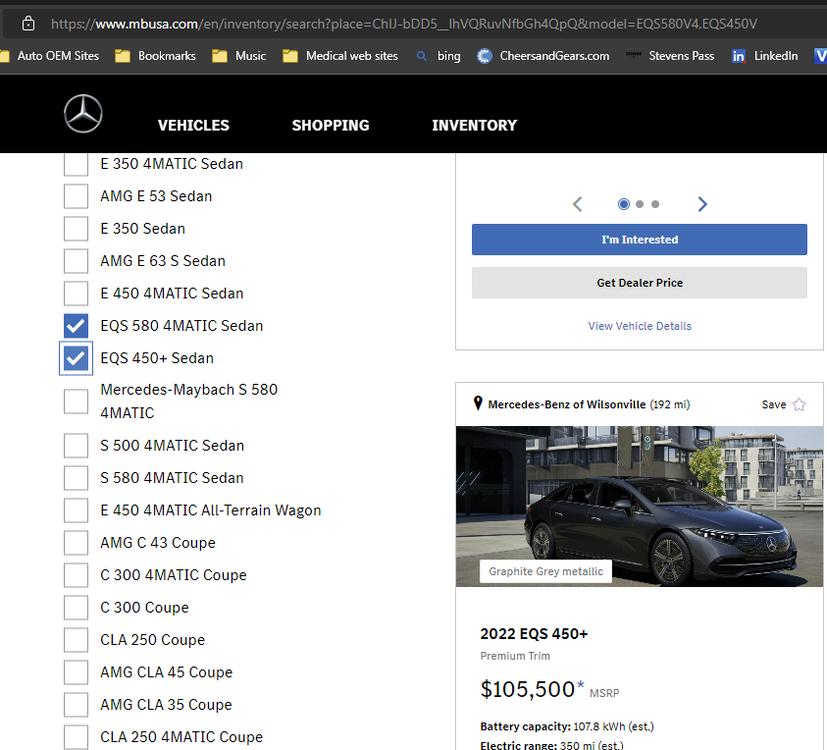Uncheck the EQS 580 4MATIC Sedan filter
This screenshot has width=827, height=750.
tap(76, 326)
